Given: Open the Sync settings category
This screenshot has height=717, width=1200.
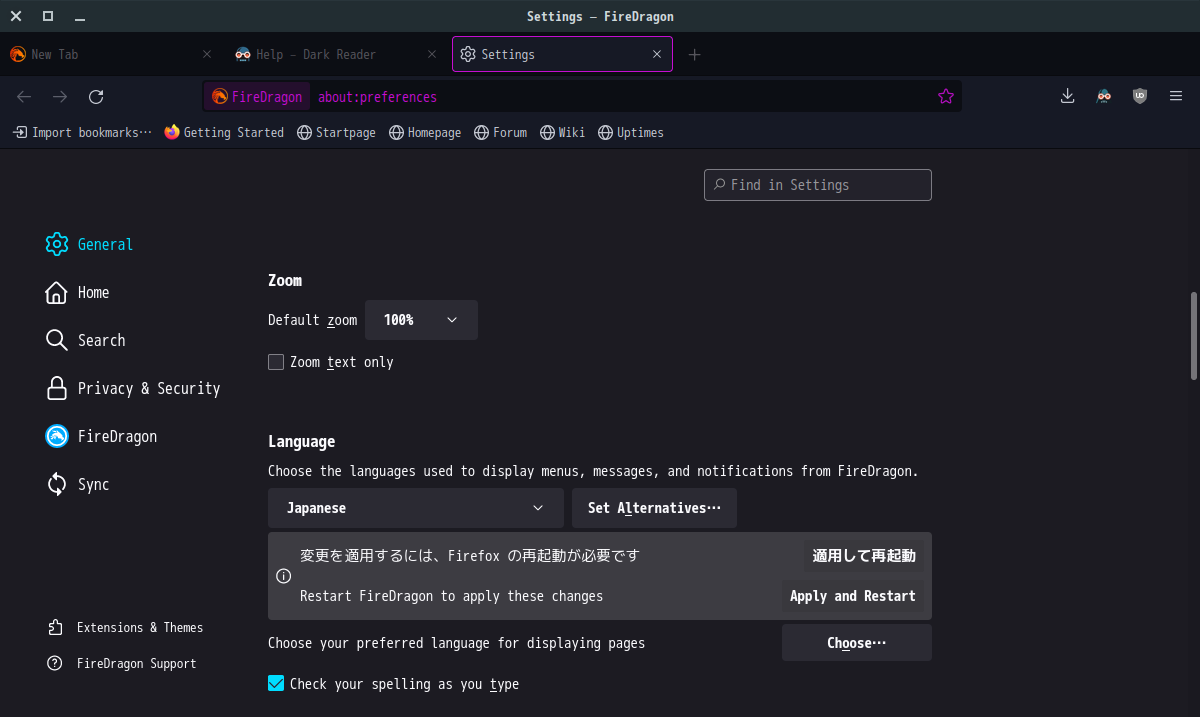Looking at the screenshot, I should pos(78,484).
